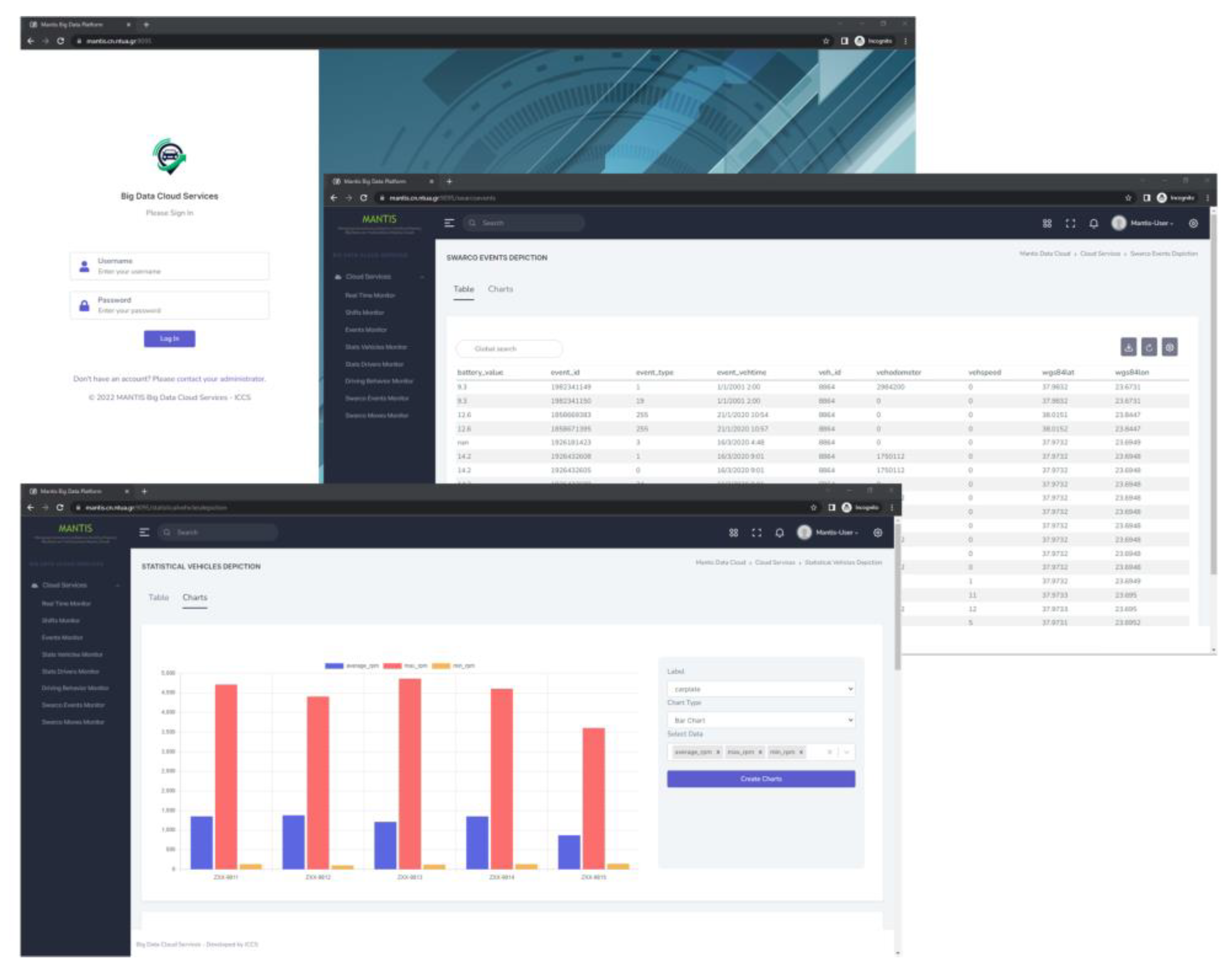
Task: Click the Log In button
Action: [169, 338]
